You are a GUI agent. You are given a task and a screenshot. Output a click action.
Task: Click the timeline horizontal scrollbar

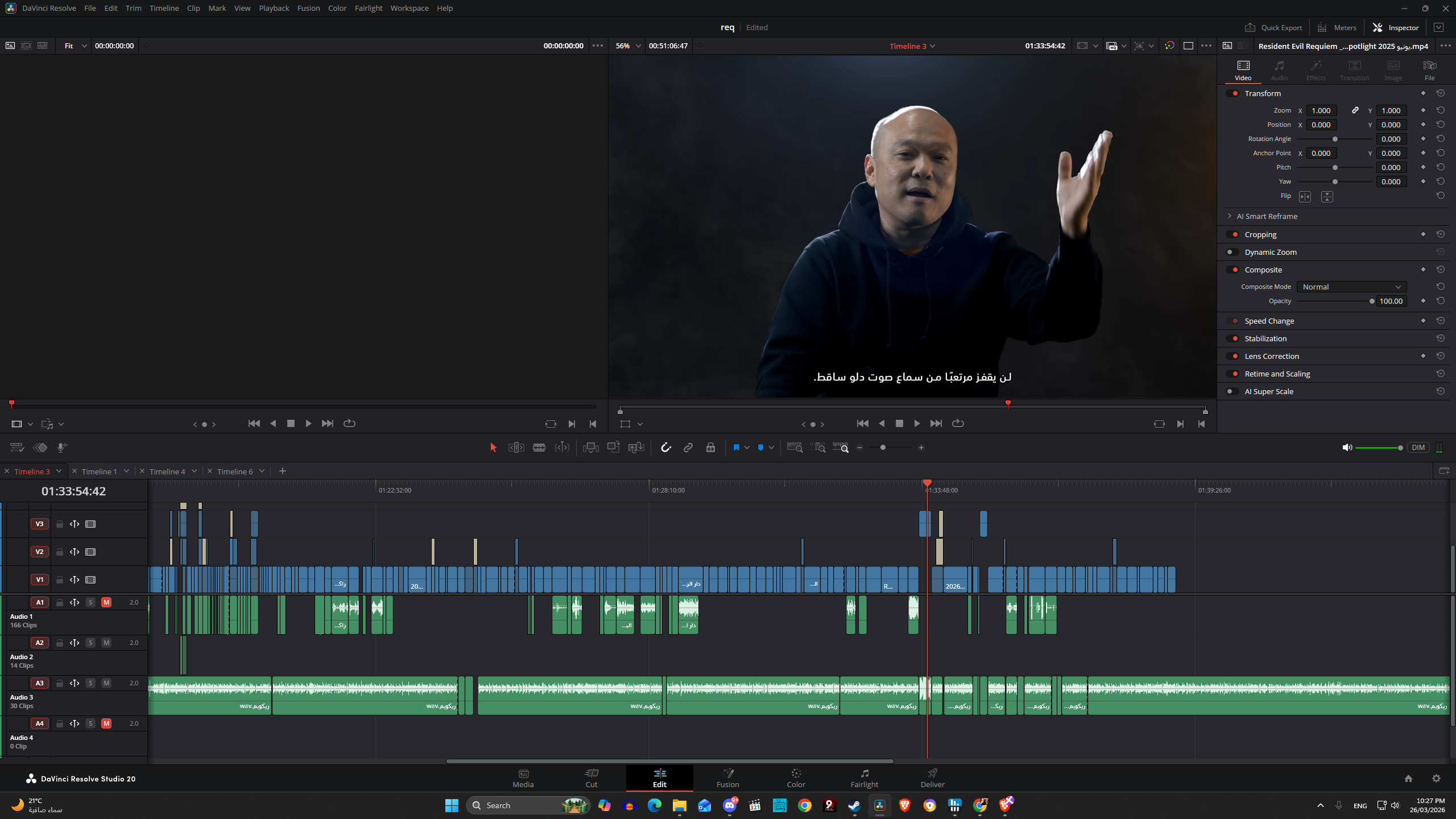click(669, 761)
